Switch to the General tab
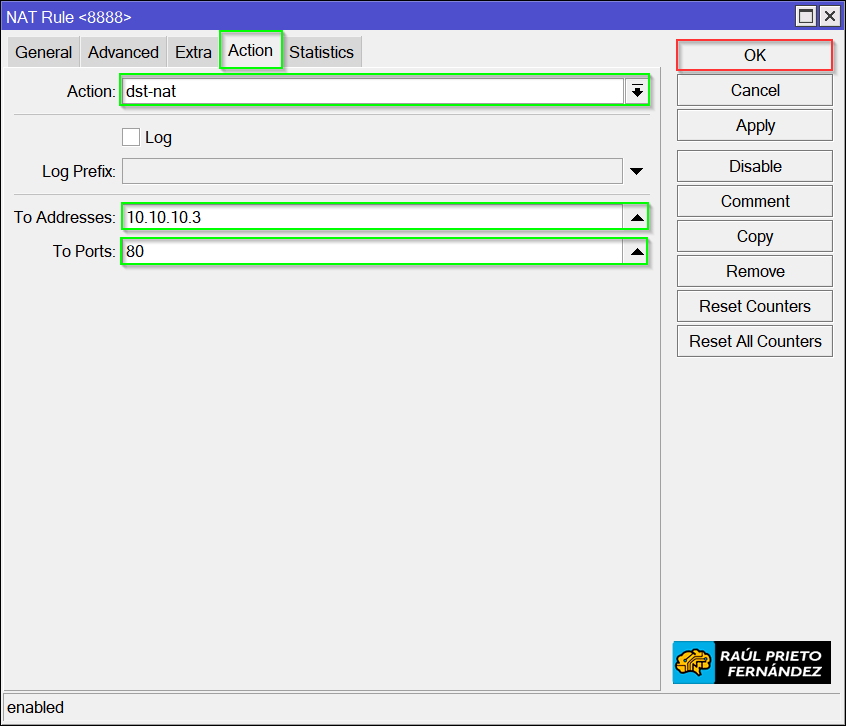Viewport: 846px width, 726px height. point(44,53)
